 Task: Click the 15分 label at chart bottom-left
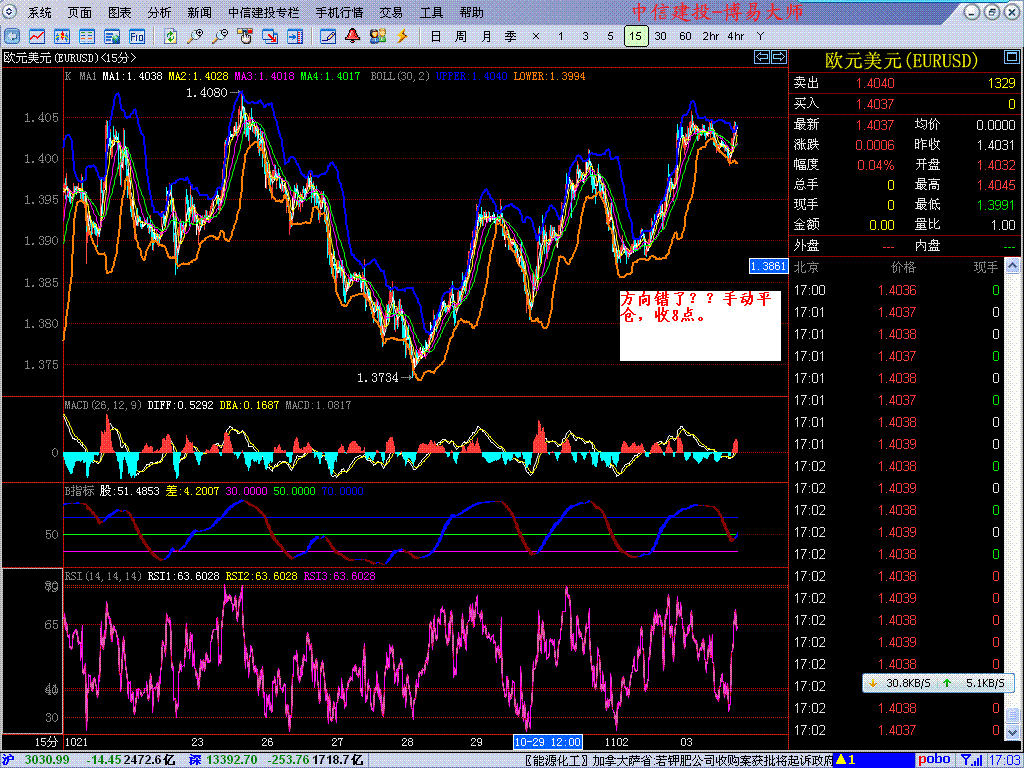46,742
